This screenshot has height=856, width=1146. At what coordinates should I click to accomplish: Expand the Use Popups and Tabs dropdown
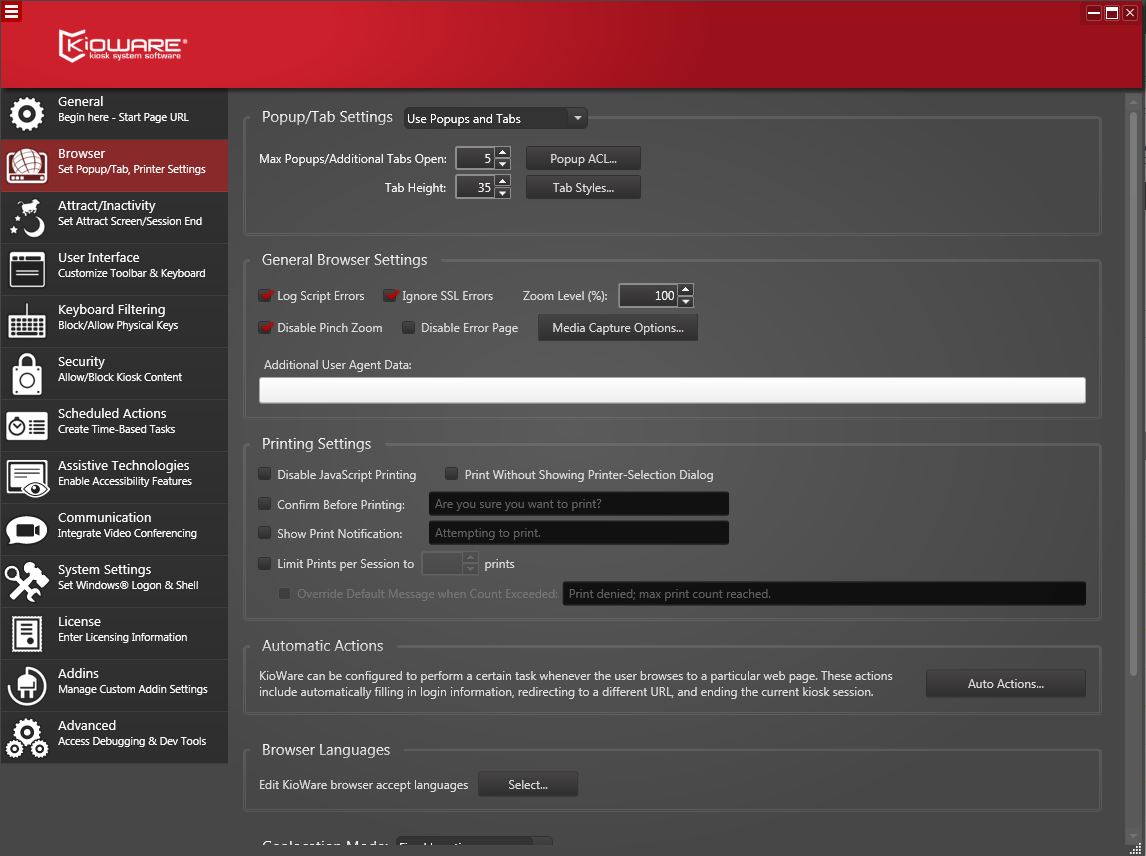496,118
